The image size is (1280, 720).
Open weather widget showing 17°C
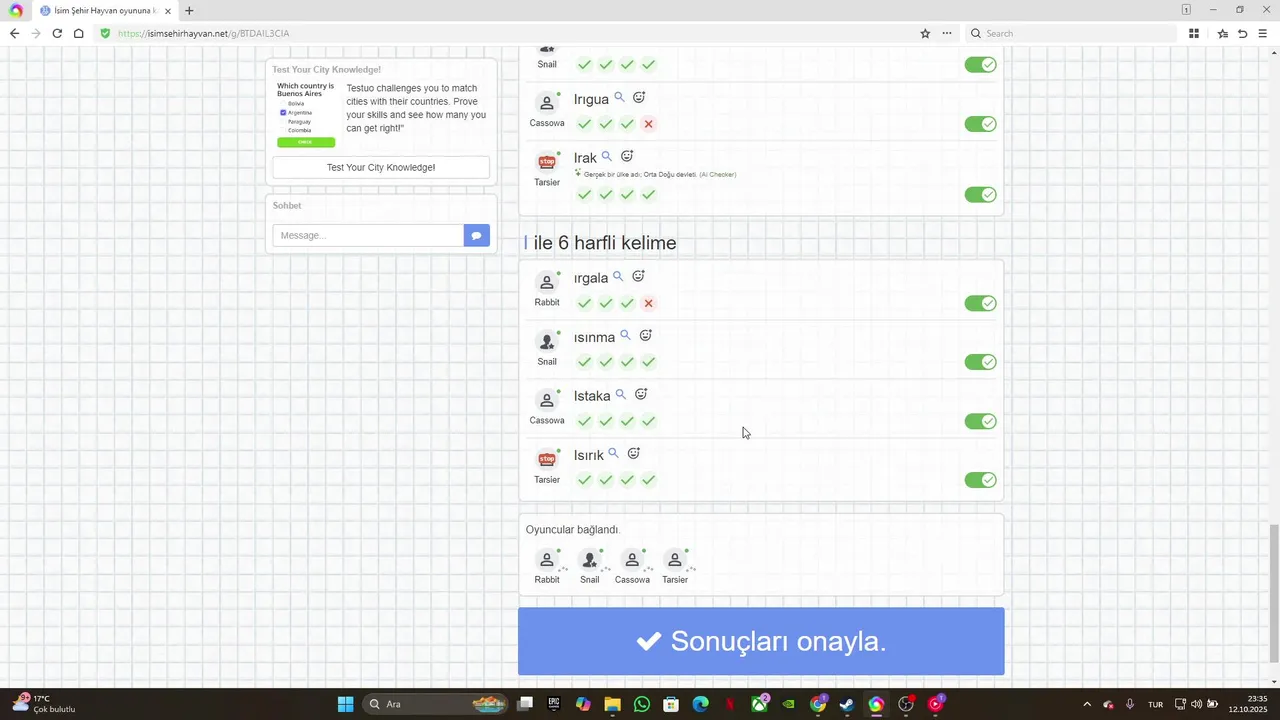tap(44, 704)
